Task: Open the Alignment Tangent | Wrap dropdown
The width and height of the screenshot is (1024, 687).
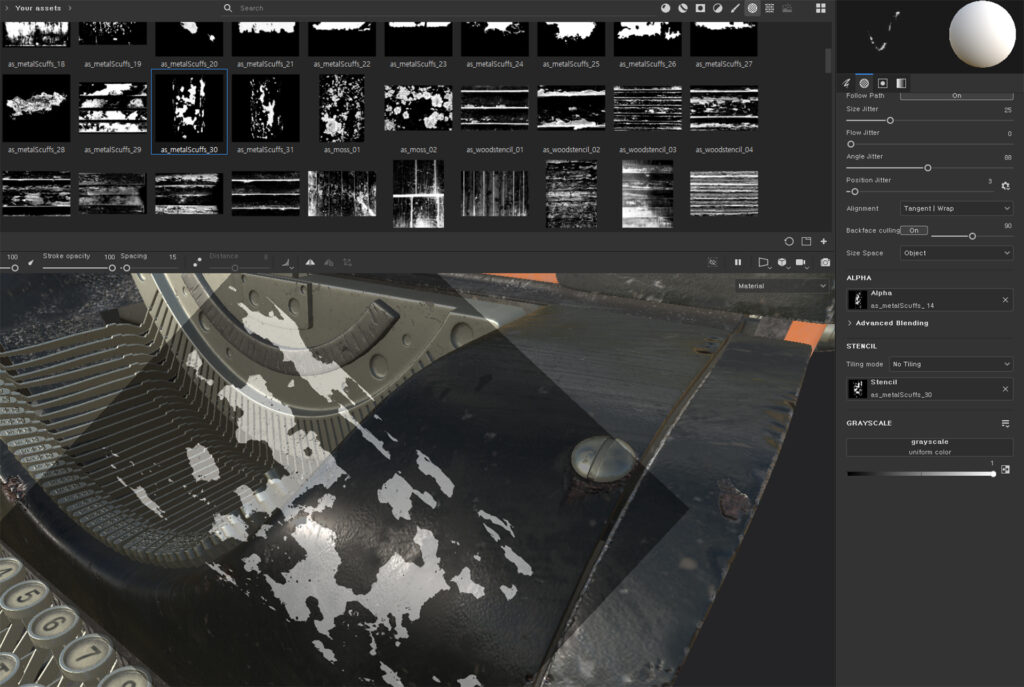Action: pos(956,208)
